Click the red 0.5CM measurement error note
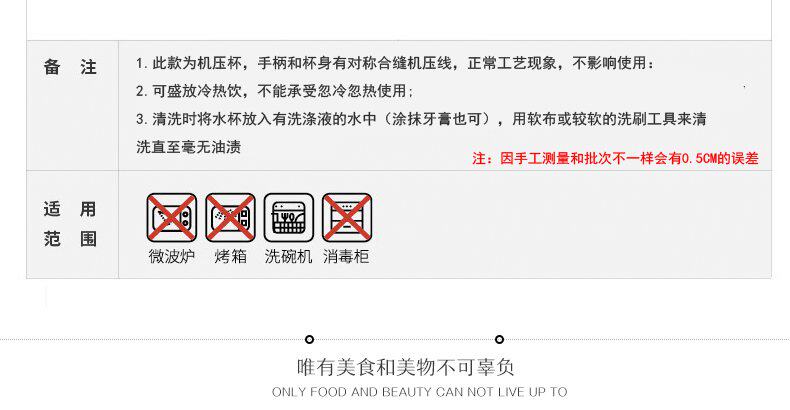 point(615,158)
